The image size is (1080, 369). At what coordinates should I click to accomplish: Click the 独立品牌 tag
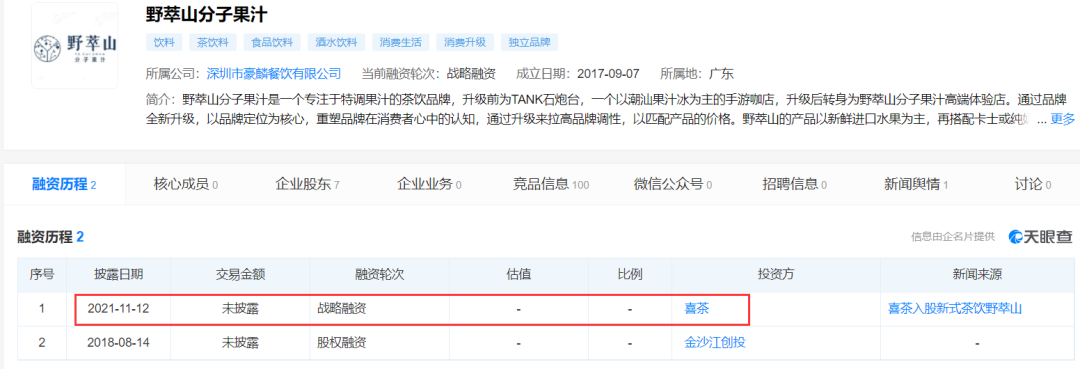coord(529,43)
